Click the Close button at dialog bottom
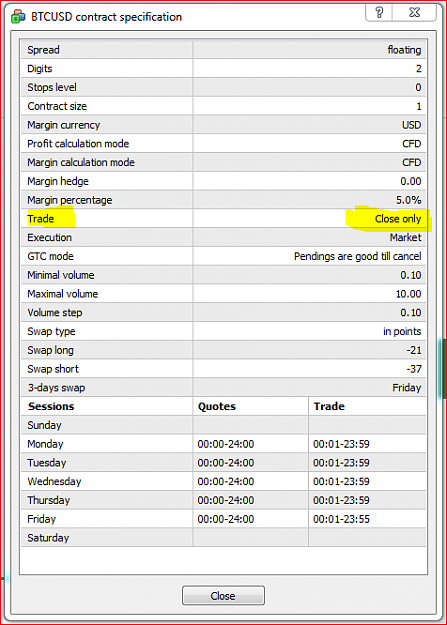 click(223, 596)
